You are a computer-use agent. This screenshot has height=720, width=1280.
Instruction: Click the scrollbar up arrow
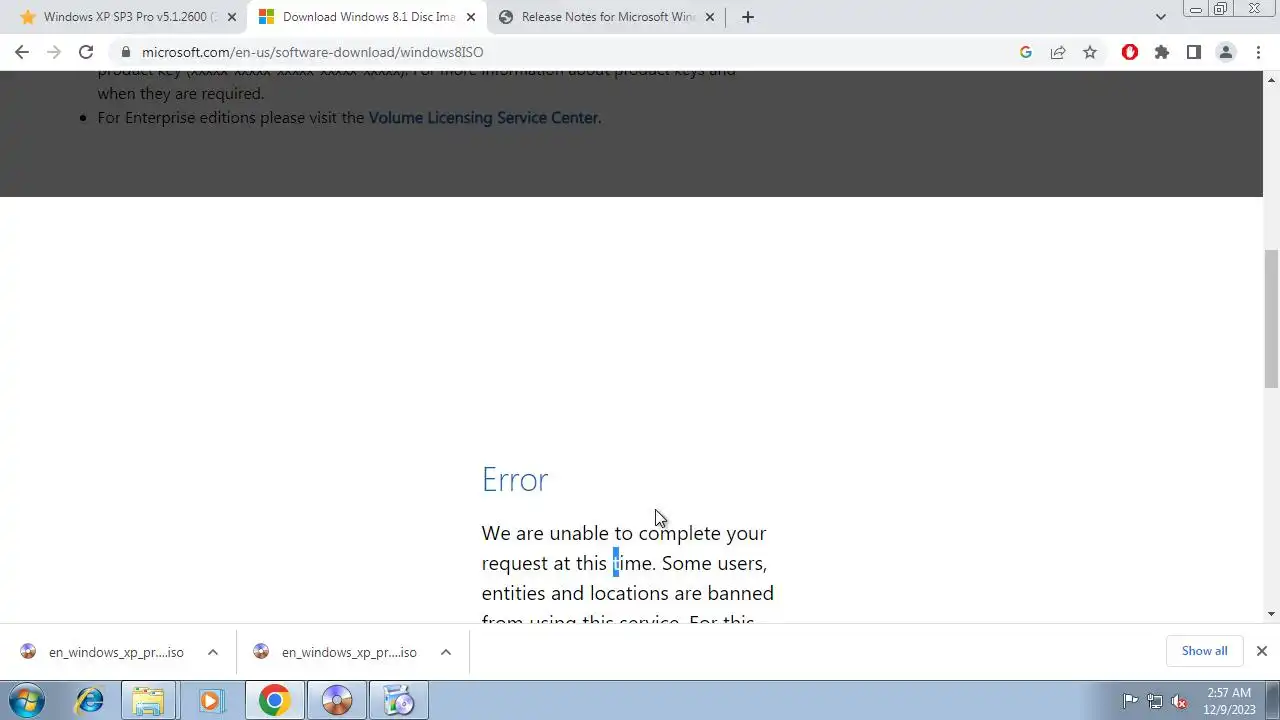pyautogui.click(x=1272, y=79)
